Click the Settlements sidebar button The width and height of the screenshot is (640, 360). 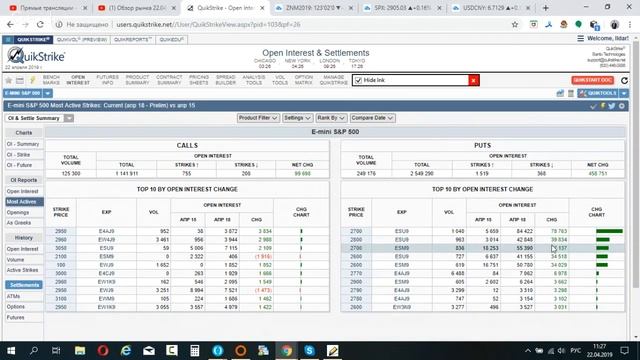point(24,285)
